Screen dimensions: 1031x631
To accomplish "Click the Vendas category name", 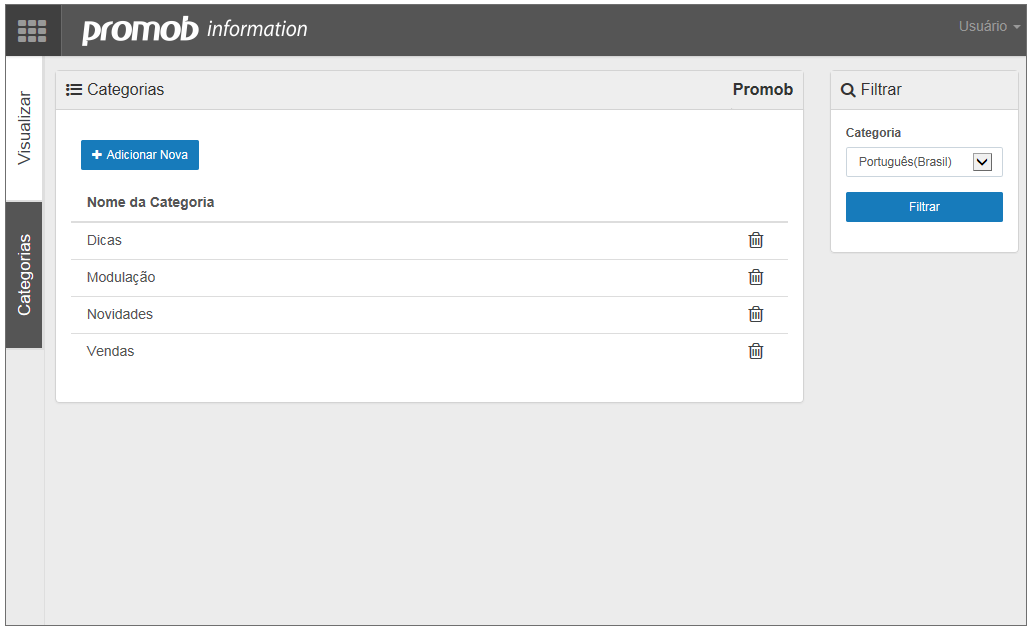I will [110, 351].
